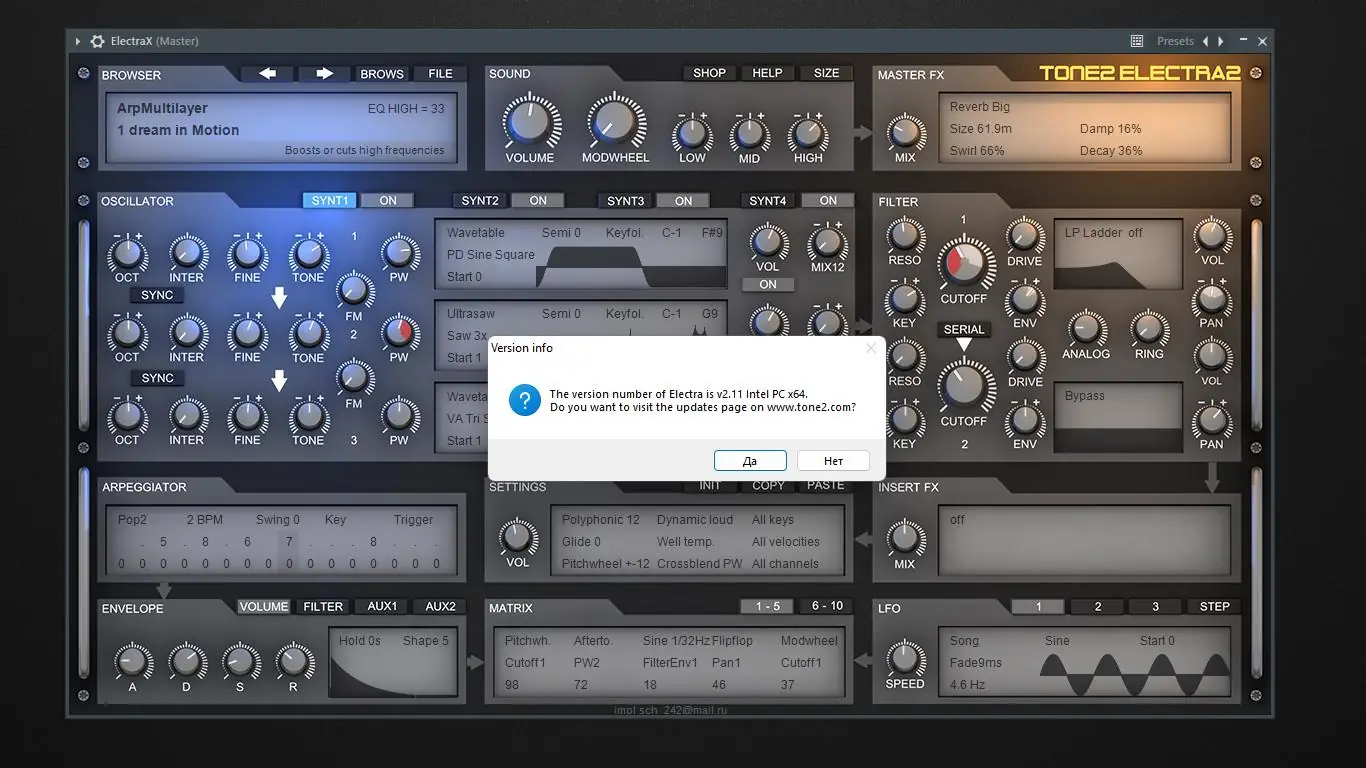The width and height of the screenshot is (1366, 768).
Task: Open the Presets dropdown in the title bar
Action: tap(1175, 41)
